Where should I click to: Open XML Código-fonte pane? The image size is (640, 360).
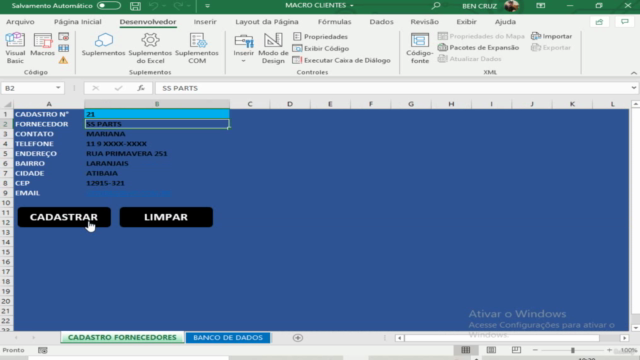pyautogui.click(x=420, y=48)
